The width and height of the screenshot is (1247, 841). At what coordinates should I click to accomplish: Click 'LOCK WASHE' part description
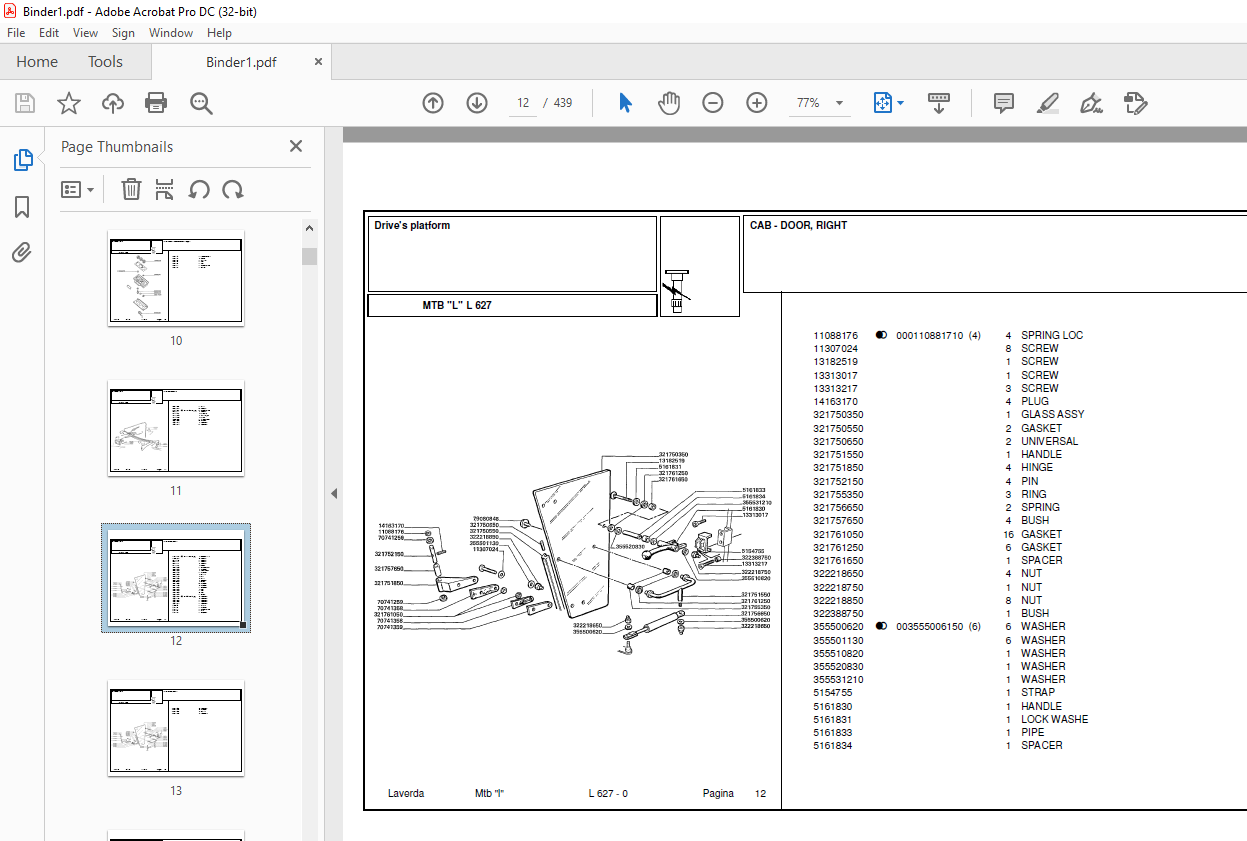[1054, 720]
